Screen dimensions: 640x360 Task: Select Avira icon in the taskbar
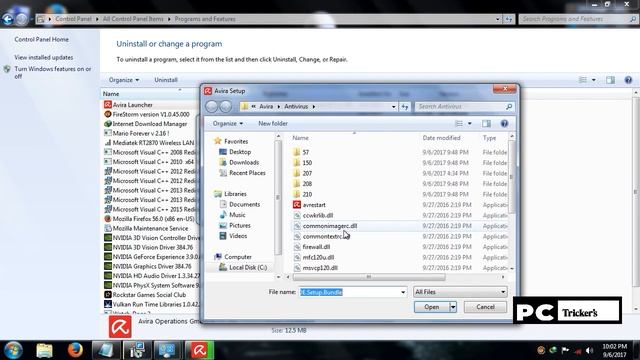pos(200,350)
